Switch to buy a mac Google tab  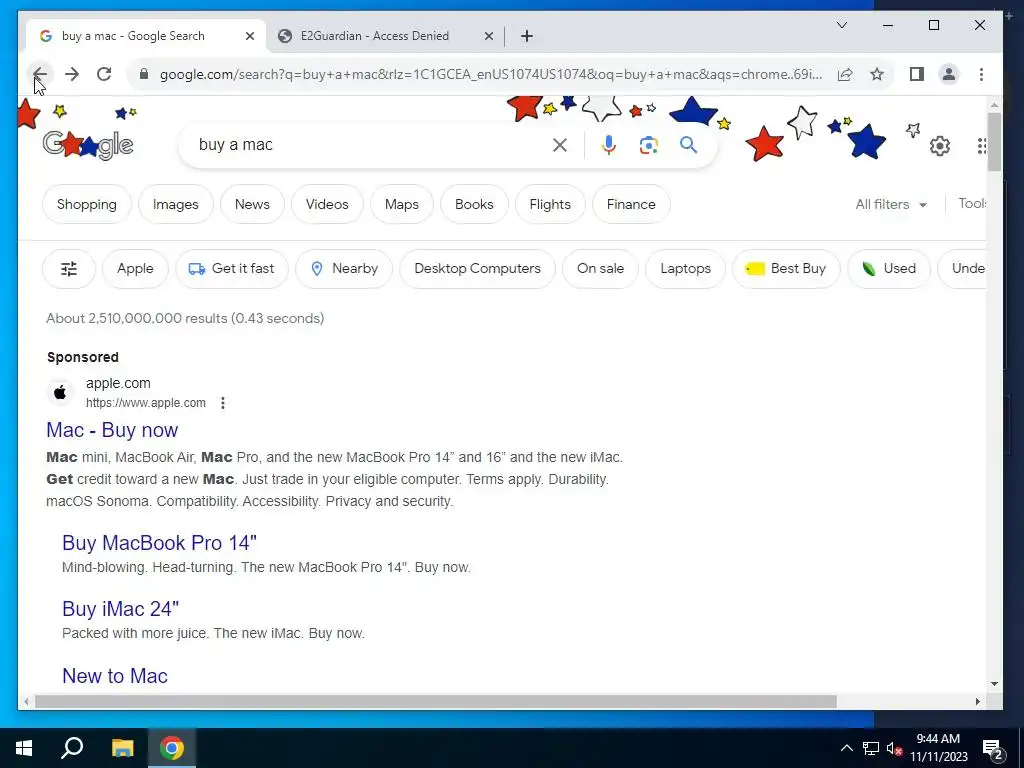(x=133, y=36)
